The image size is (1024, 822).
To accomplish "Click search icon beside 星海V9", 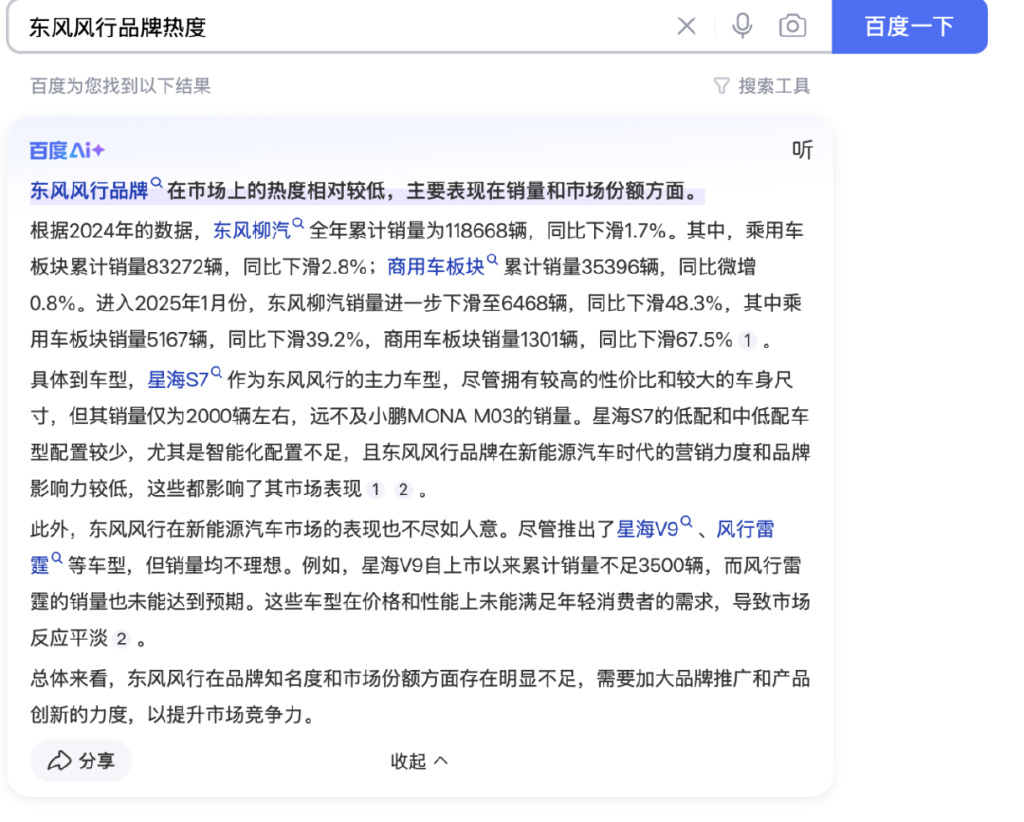I will 686,522.
